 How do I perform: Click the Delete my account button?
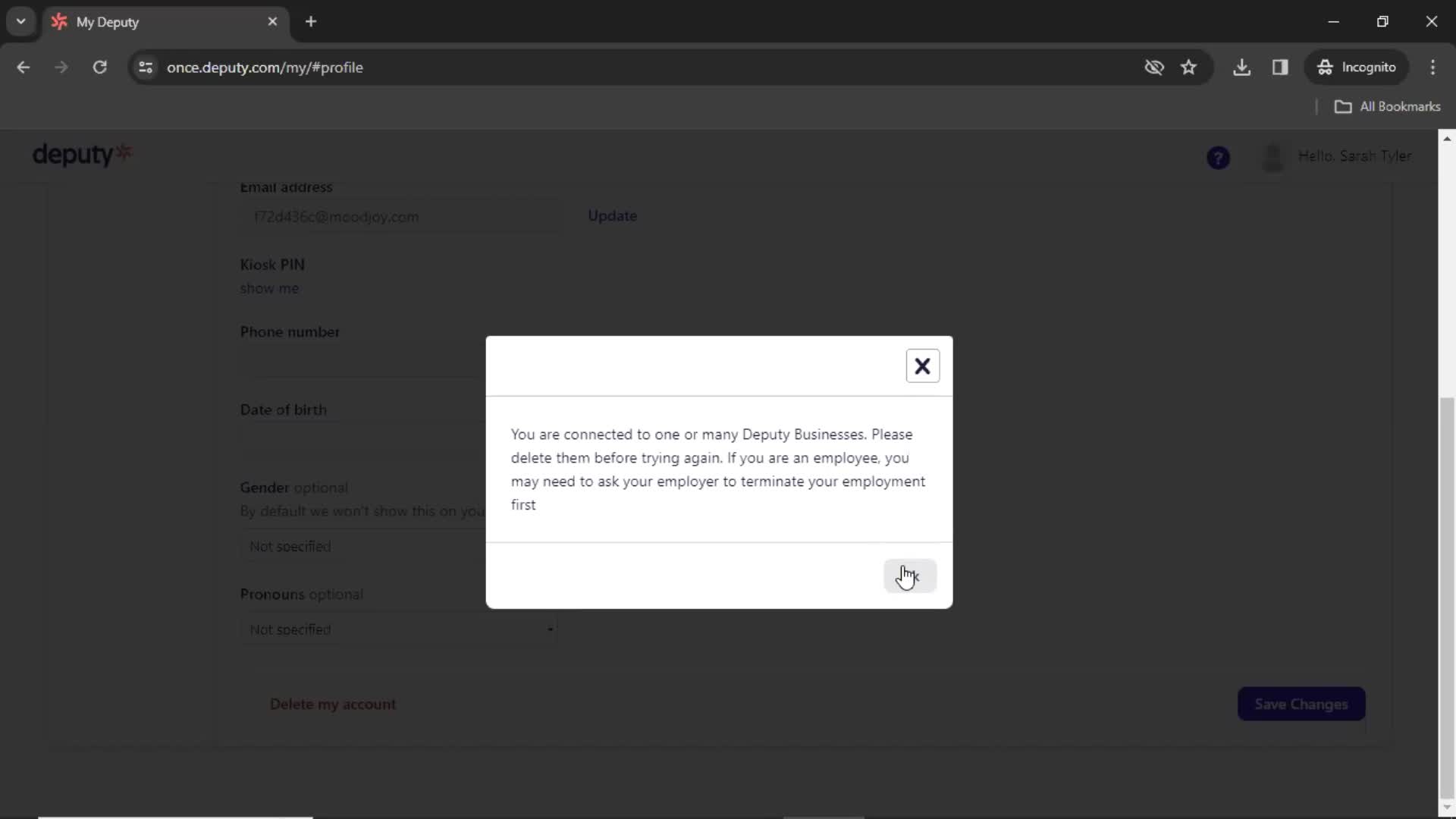[333, 703]
